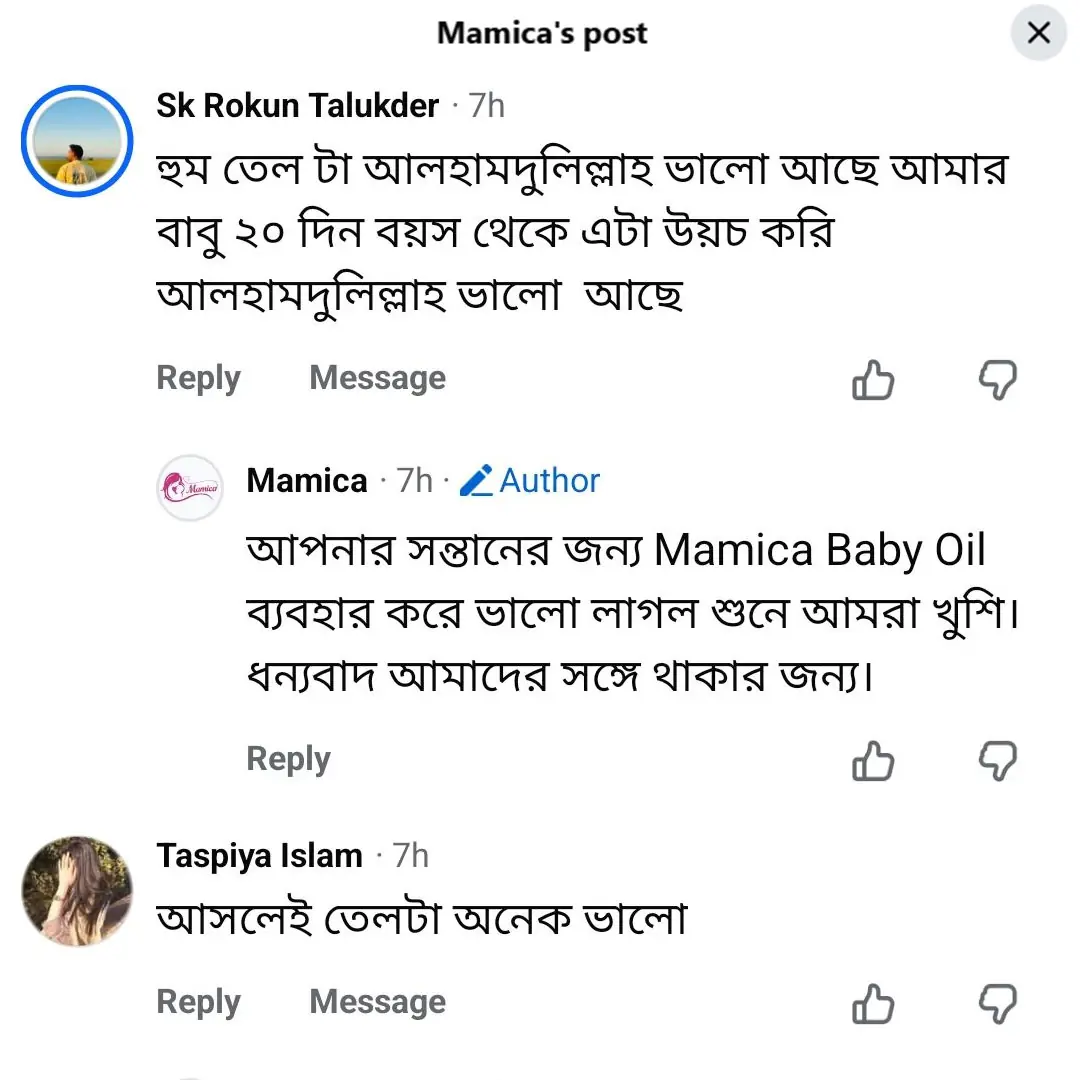This screenshot has width=1080, height=1080.
Task: Visit the Mamica page name link
Action: click(307, 481)
